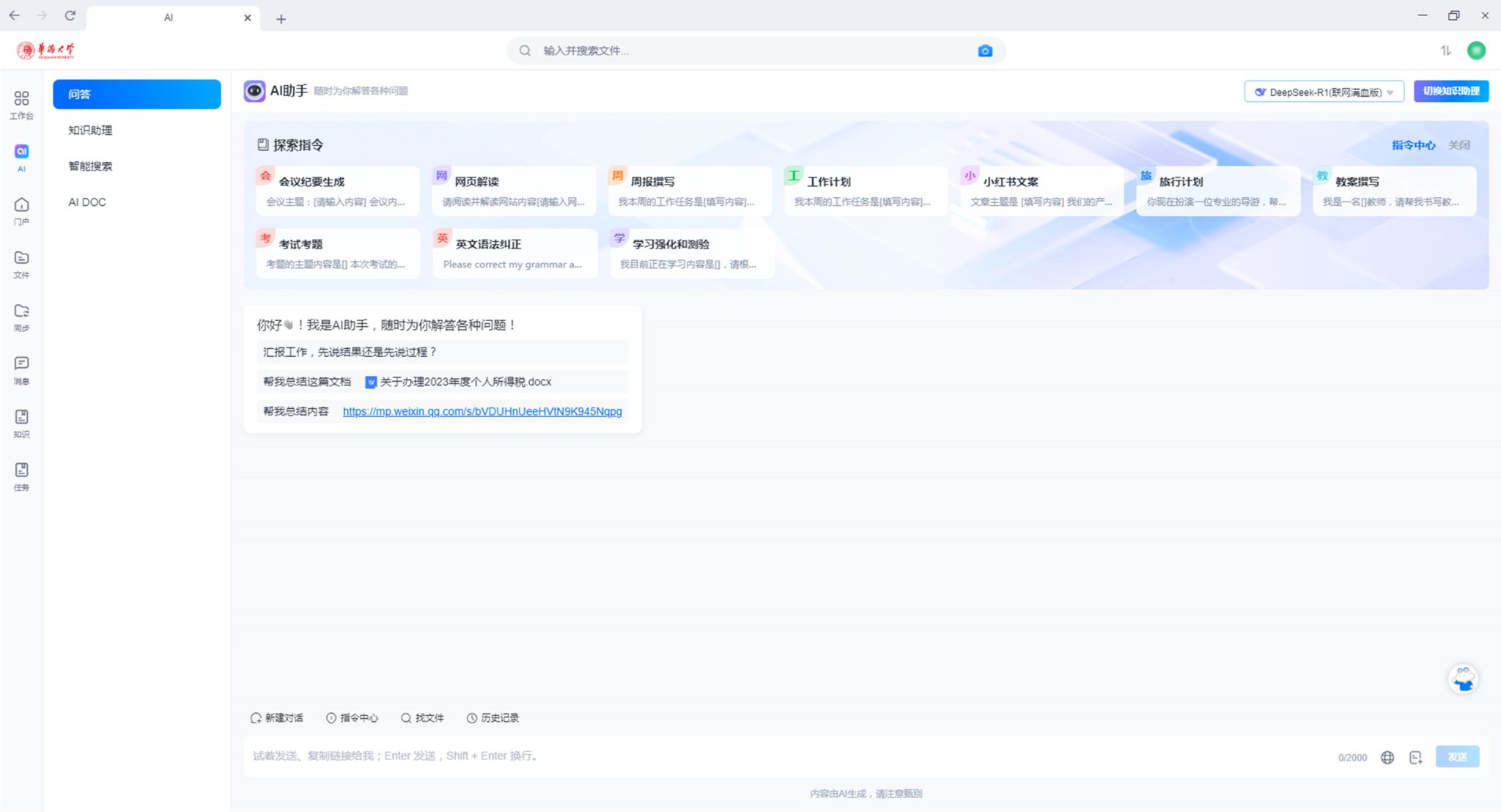Click the 切换知识助理 button
1501x812 pixels.
click(1450, 91)
